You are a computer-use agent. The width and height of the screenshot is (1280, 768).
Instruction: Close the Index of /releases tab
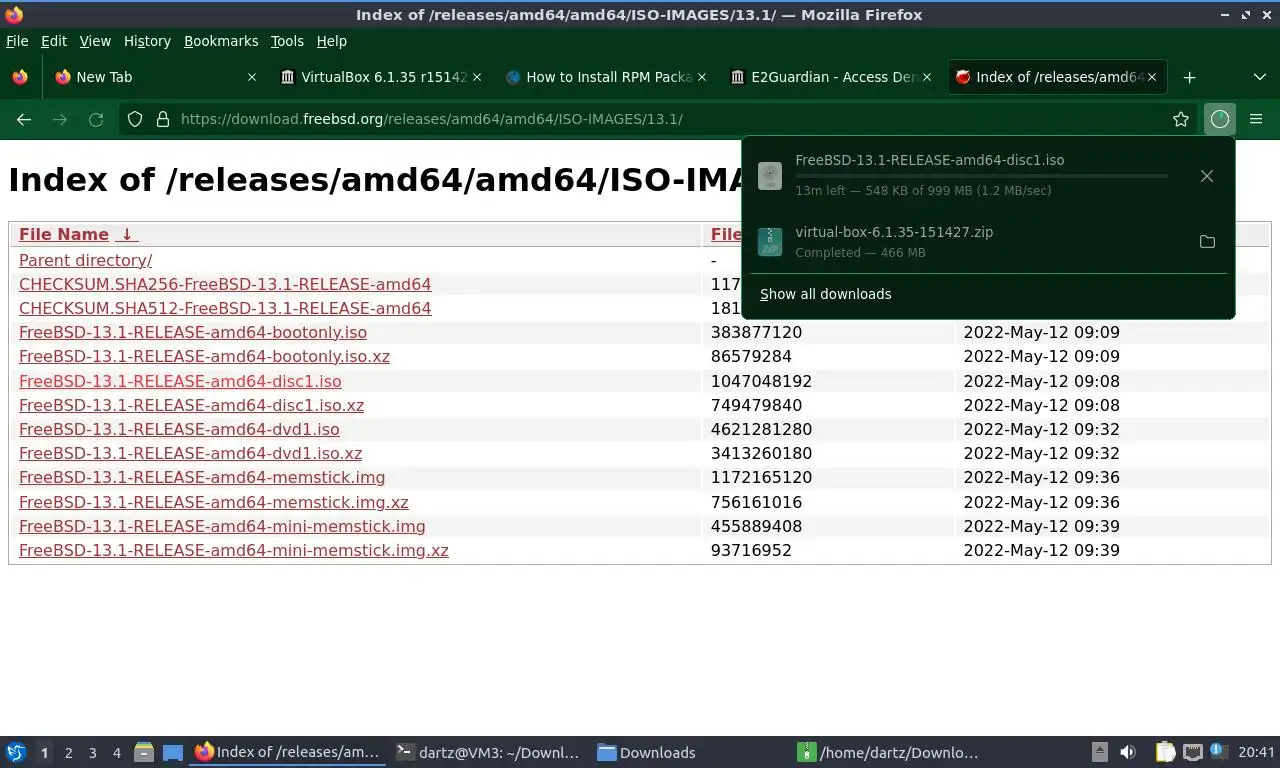1152,77
